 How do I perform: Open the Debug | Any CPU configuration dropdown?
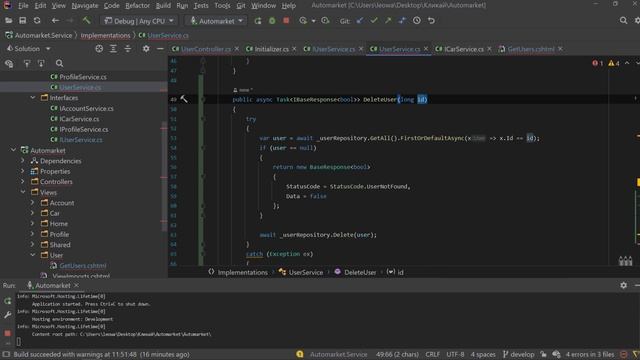coord(139,21)
